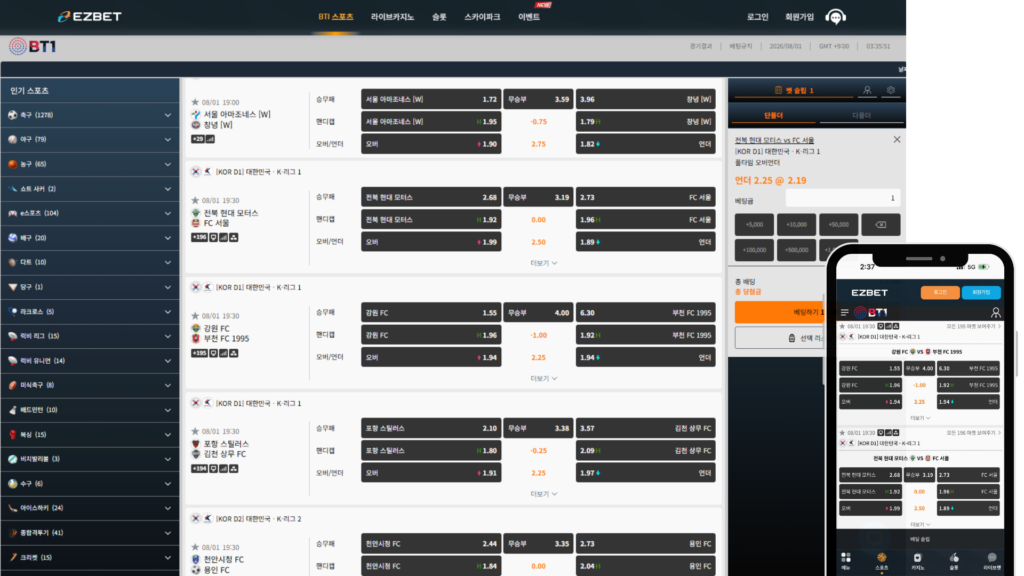
Task: Toggle the first match star in phone mockup
Action: point(842,326)
